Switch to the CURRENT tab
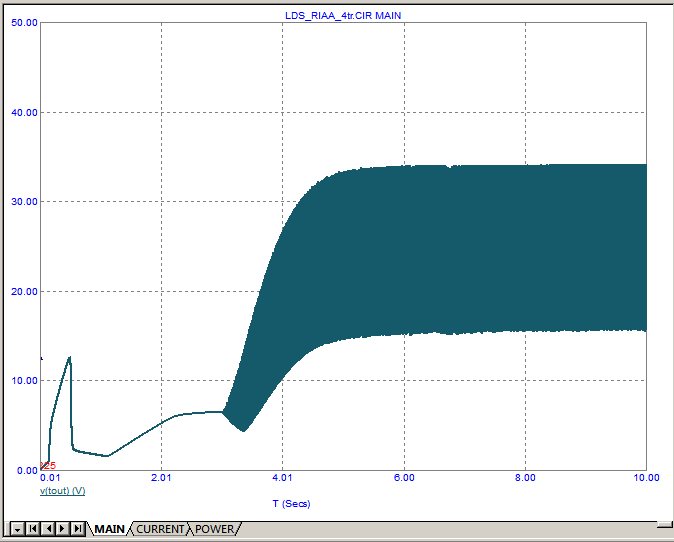674x542 pixels. (x=160, y=529)
